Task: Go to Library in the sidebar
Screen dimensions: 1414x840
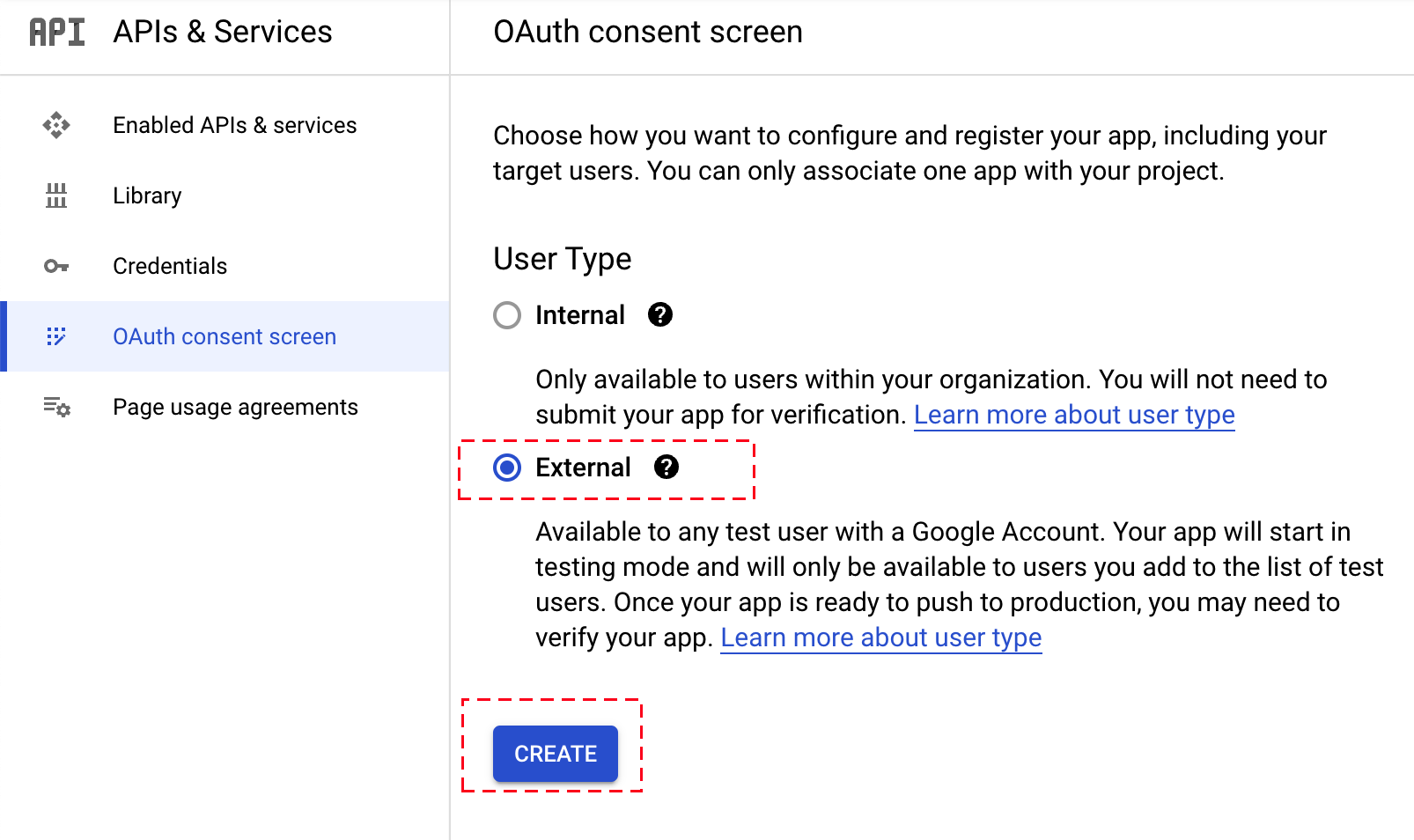Action: point(225,195)
